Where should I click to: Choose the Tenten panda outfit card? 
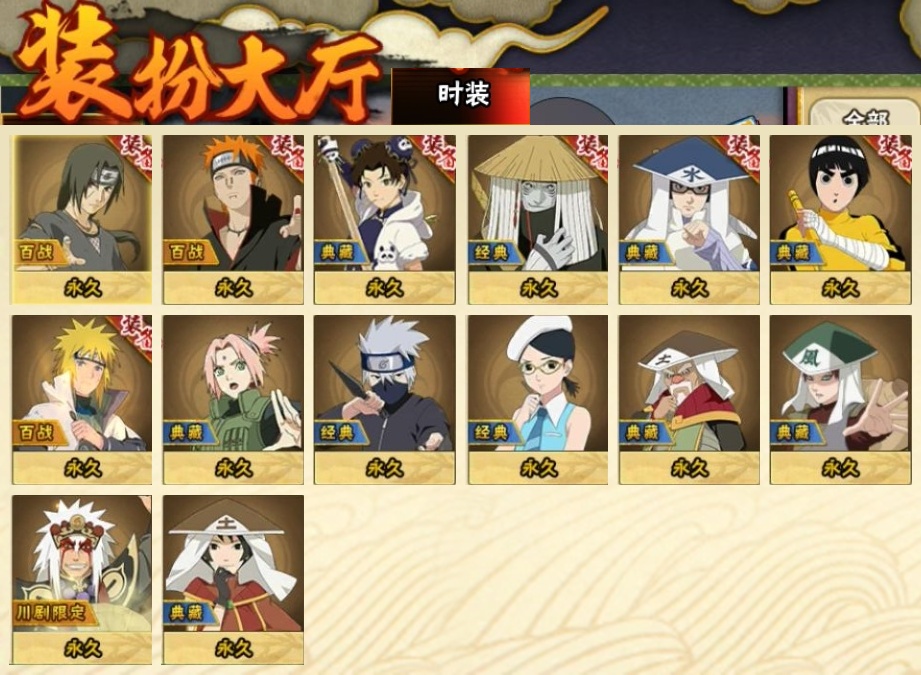point(385,220)
